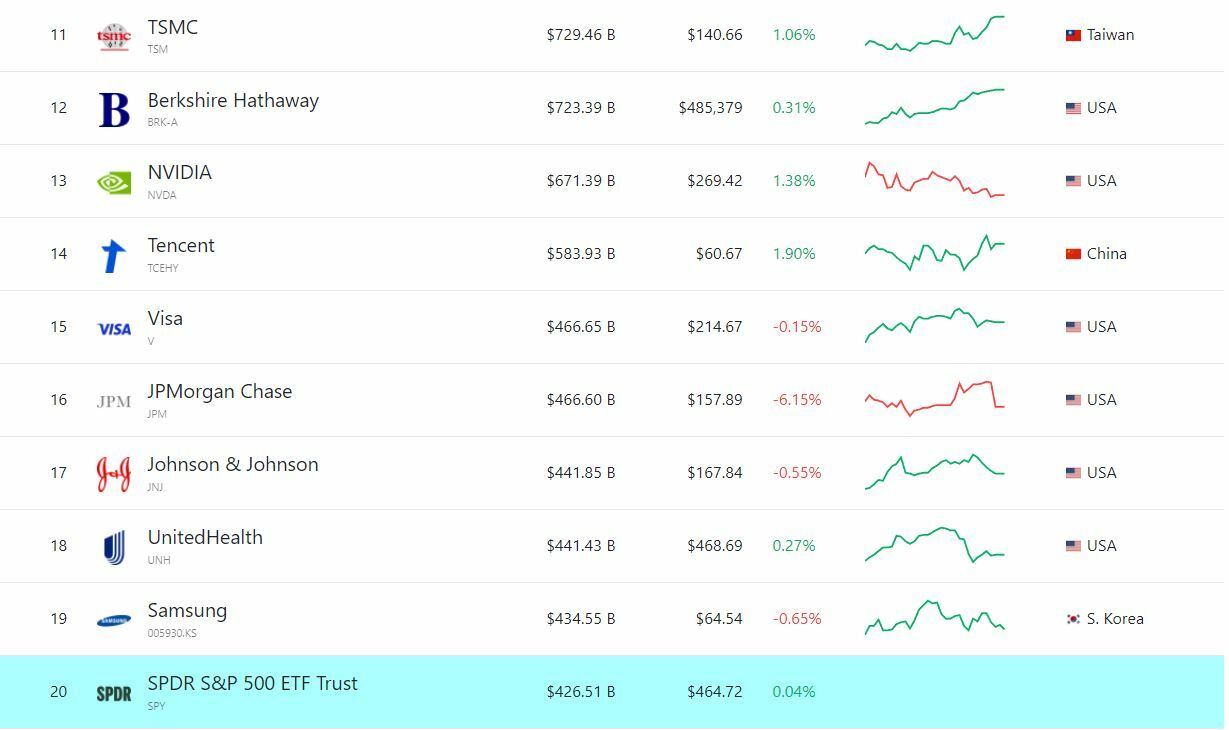Click the S. Korea flag by Samsung
1229x730 pixels.
1073,619
